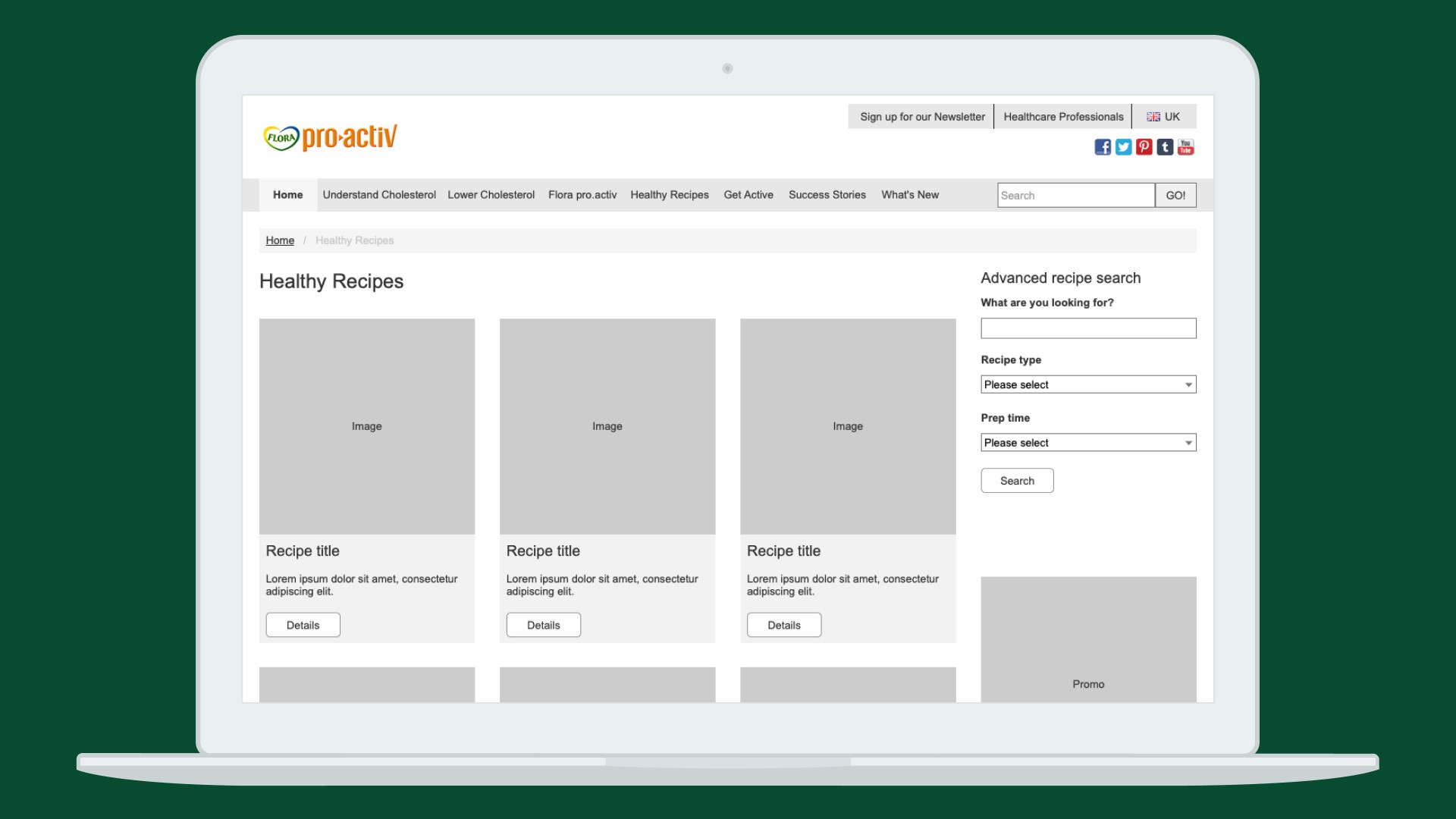The height and width of the screenshot is (819, 1456).
Task: Expand the Prep time dropdown
Action: 1088,443
